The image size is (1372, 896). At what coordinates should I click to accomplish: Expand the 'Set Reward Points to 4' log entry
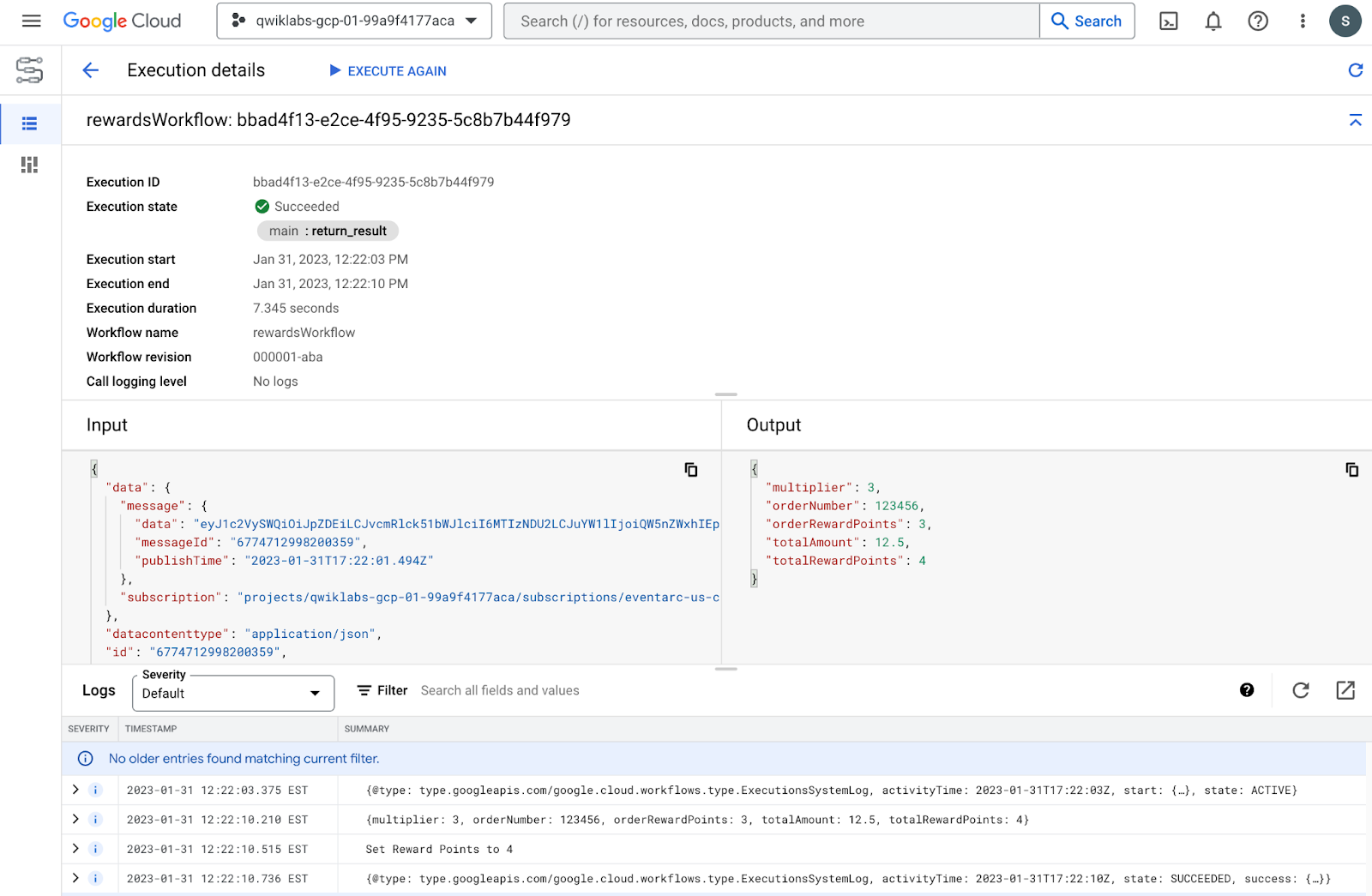pos(75,849)
